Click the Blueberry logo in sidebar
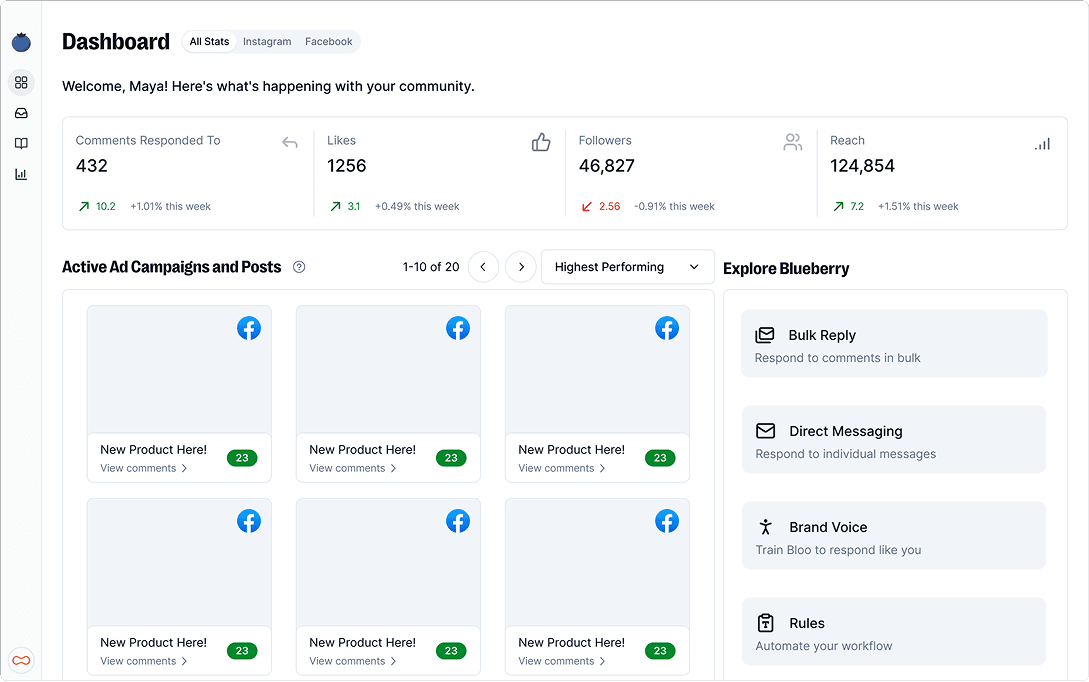Viewport: 1089px width, 682px height. point(21,42)
